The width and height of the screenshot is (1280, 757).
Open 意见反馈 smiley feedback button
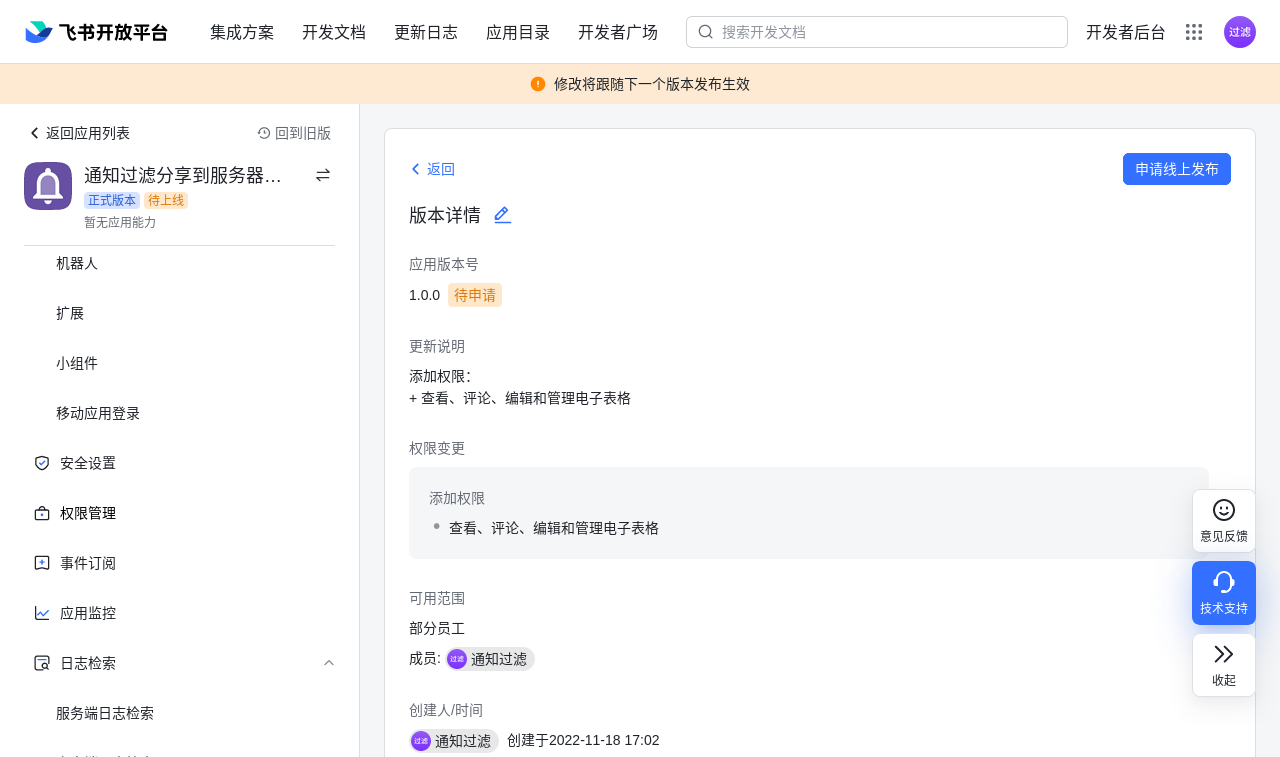(x=1224, y=521)
